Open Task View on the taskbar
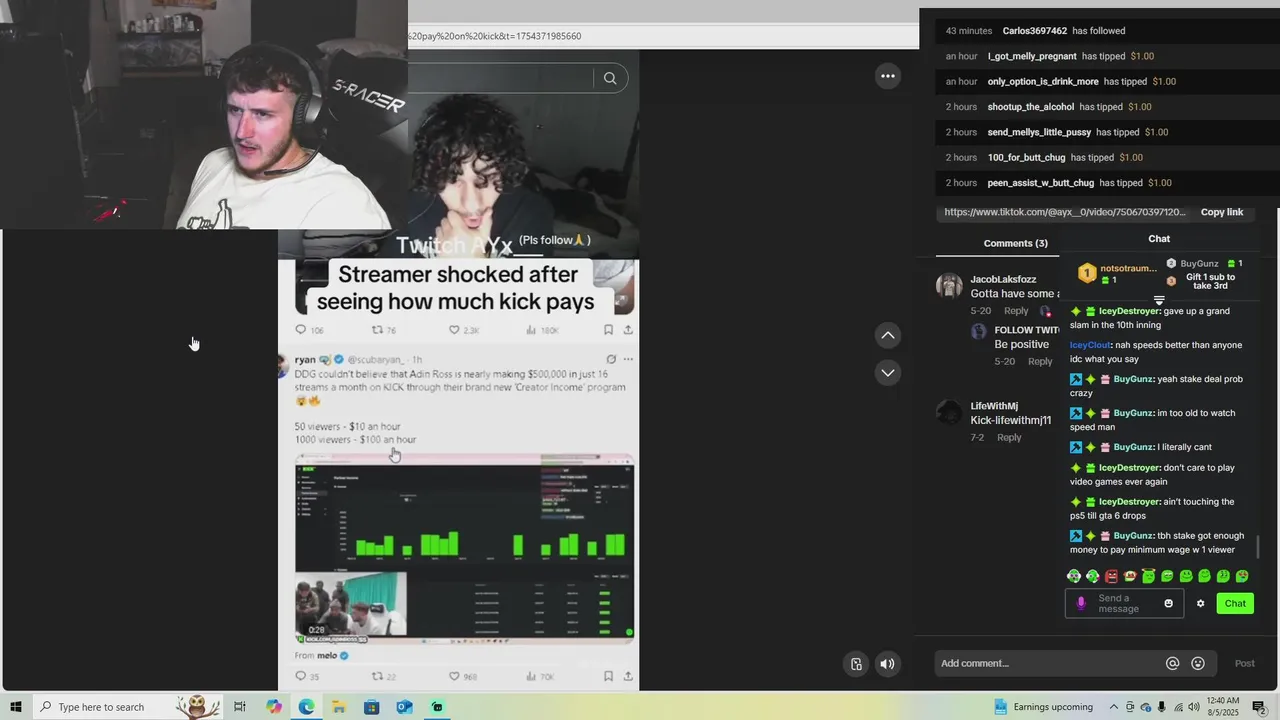 pyautogui.click(x=240, y=707)
